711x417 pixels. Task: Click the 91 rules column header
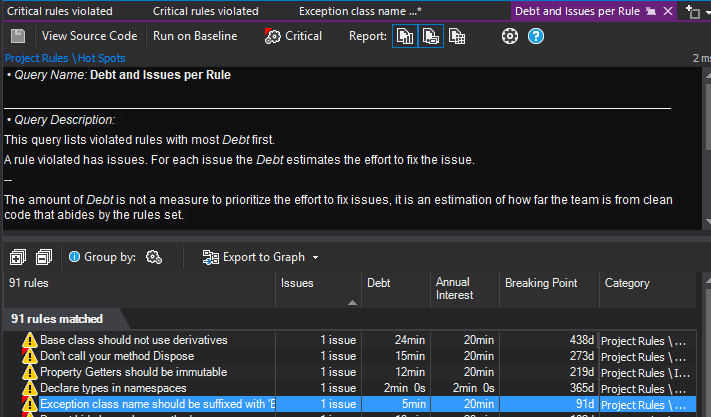(x=139, y=290)
